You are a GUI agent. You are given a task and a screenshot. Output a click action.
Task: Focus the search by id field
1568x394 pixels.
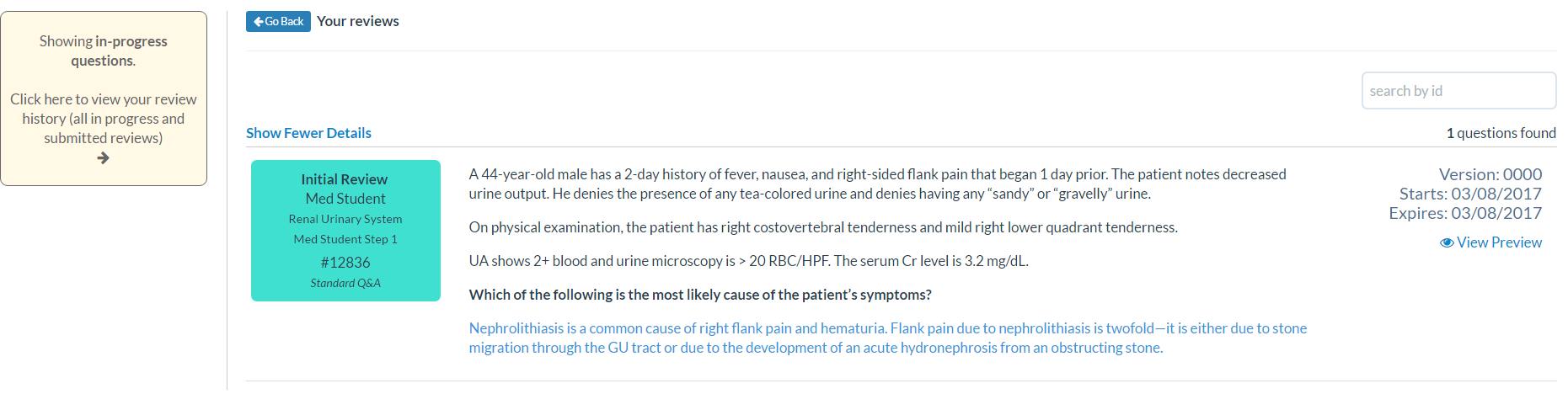(x=1458, y=90)
